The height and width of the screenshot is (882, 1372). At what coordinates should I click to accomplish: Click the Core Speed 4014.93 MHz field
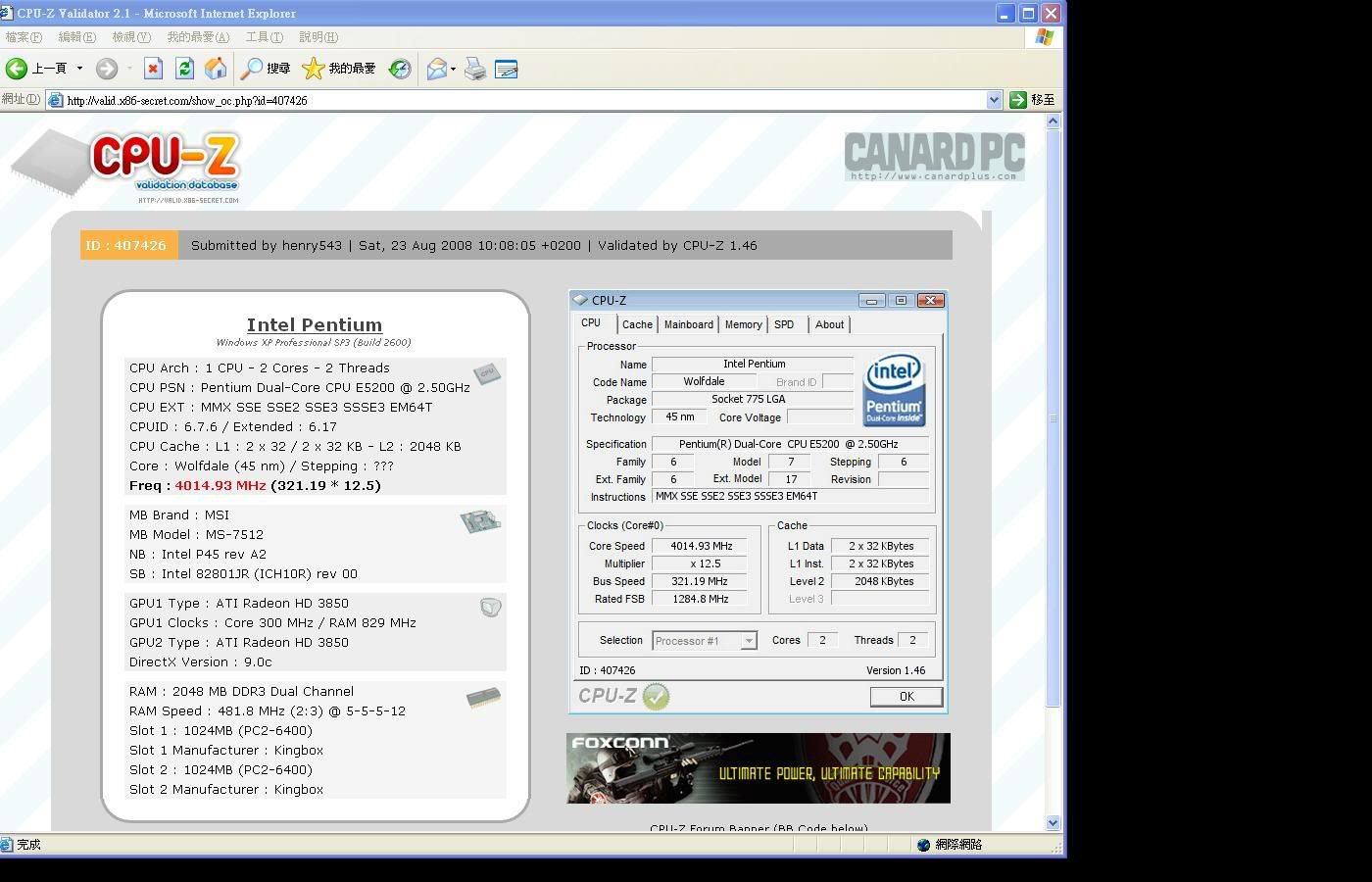coord(702,546)
